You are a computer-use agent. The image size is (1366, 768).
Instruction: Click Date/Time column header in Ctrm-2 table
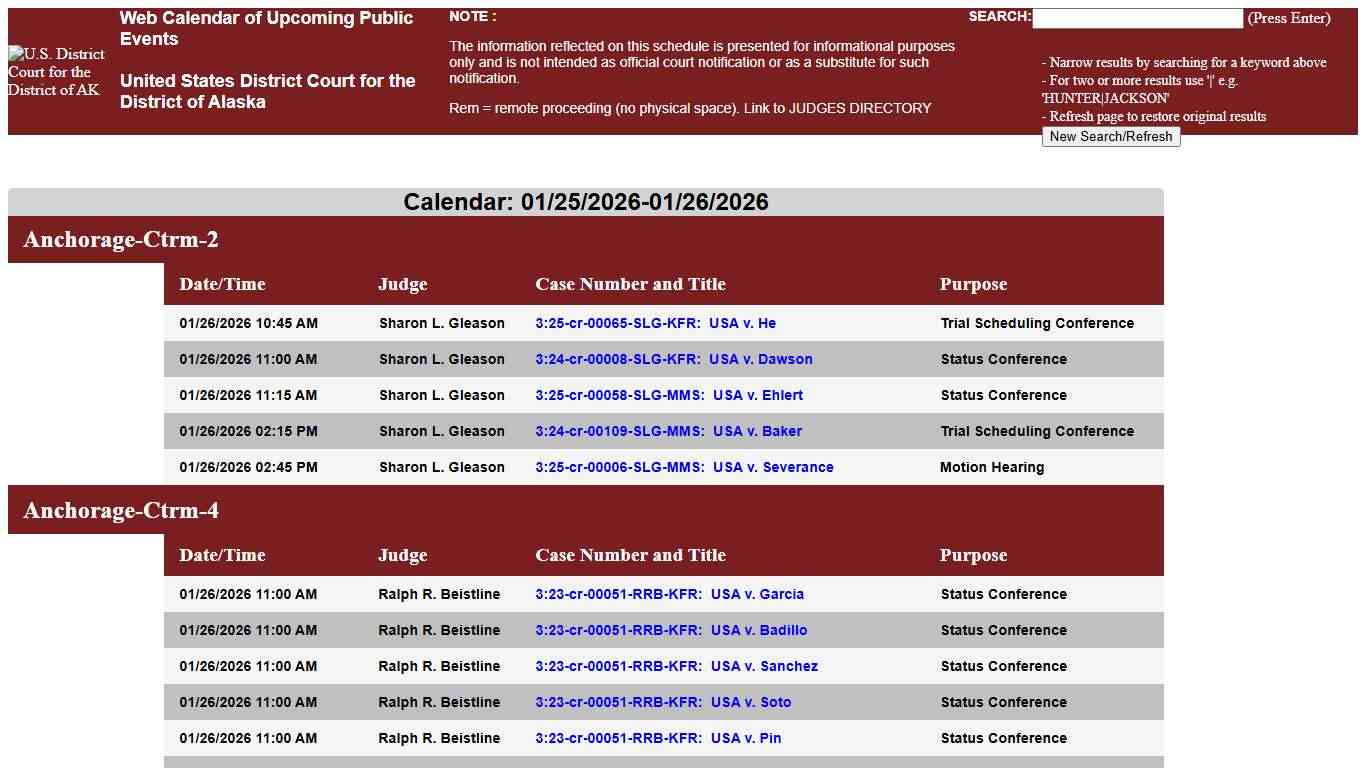pyautogui.click(x=222, y=284)
